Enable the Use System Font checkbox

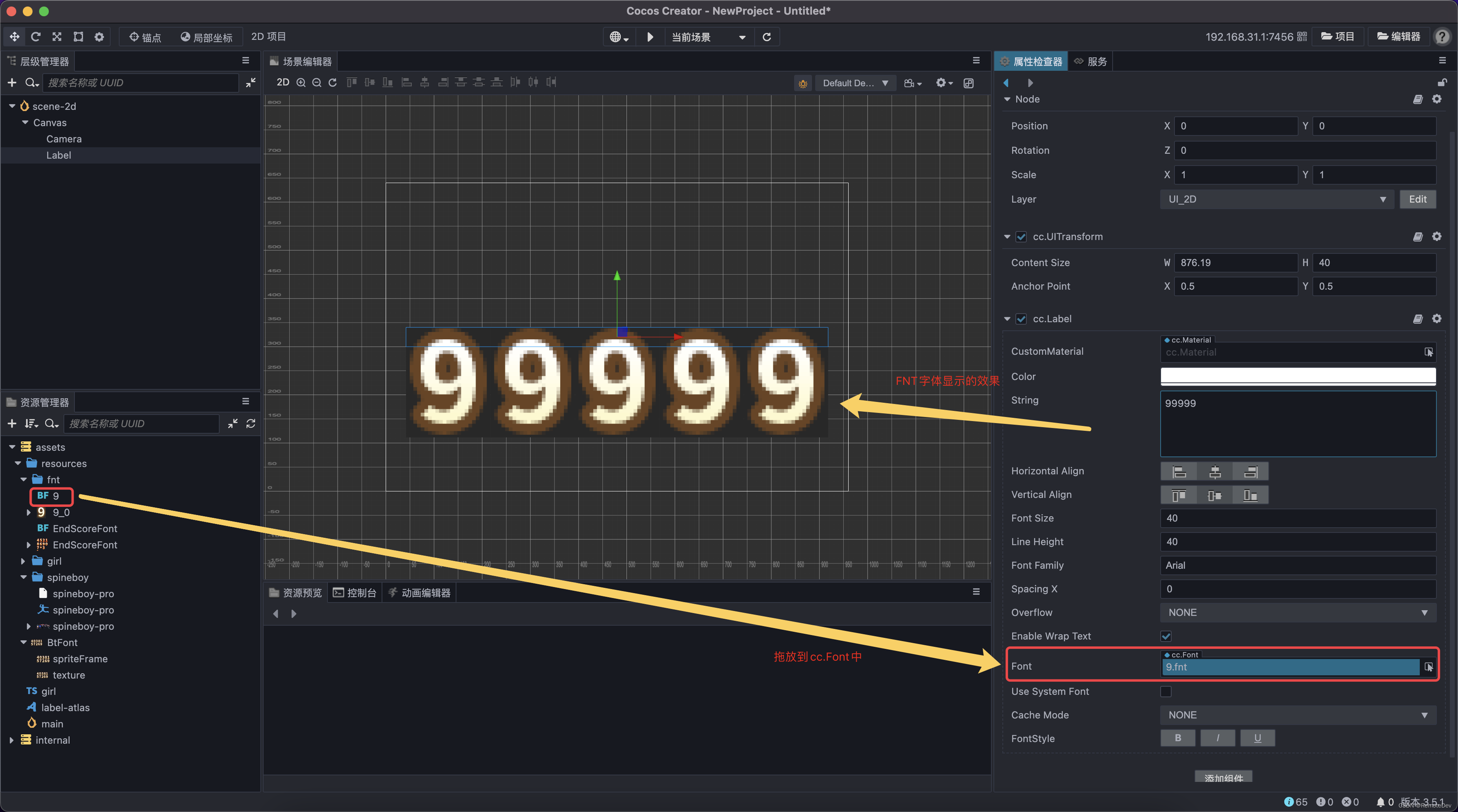pos(1166,692)
